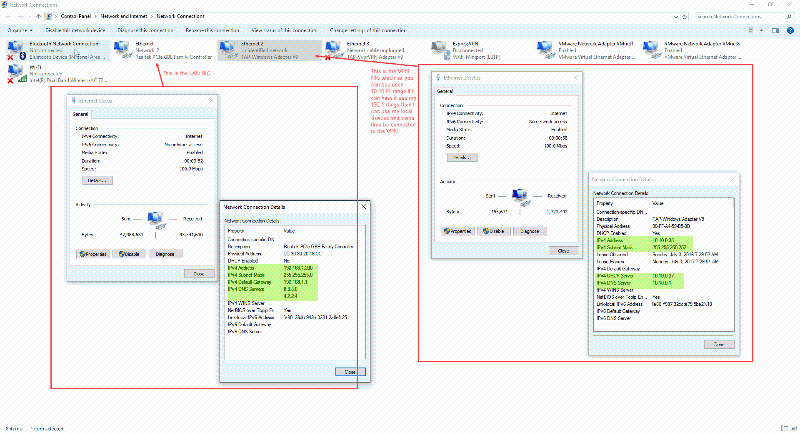Expand the chevron after Control Panel breadcrumb
The height and width of the screenshot is (433, 800).
95,16
